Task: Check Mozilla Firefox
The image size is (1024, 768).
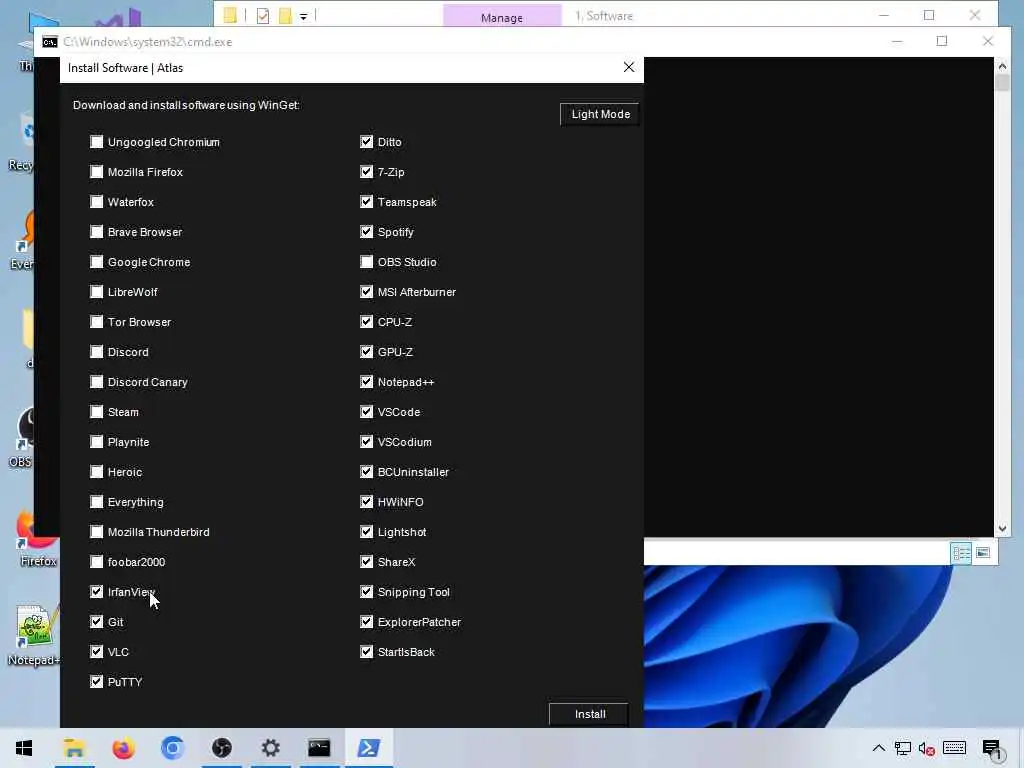Action: 97,172
